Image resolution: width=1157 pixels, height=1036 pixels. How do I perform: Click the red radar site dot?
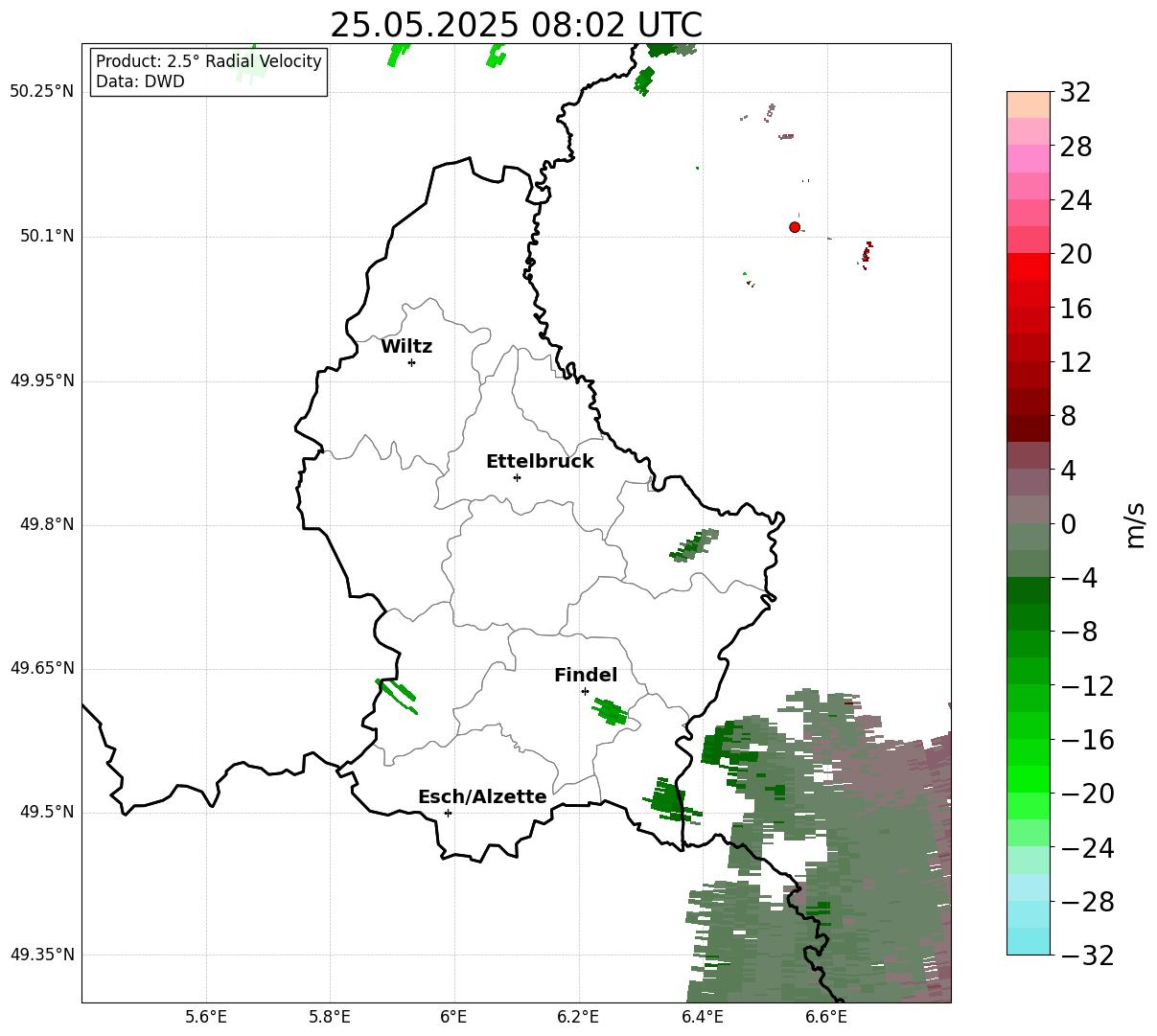(x=795, y=227)
